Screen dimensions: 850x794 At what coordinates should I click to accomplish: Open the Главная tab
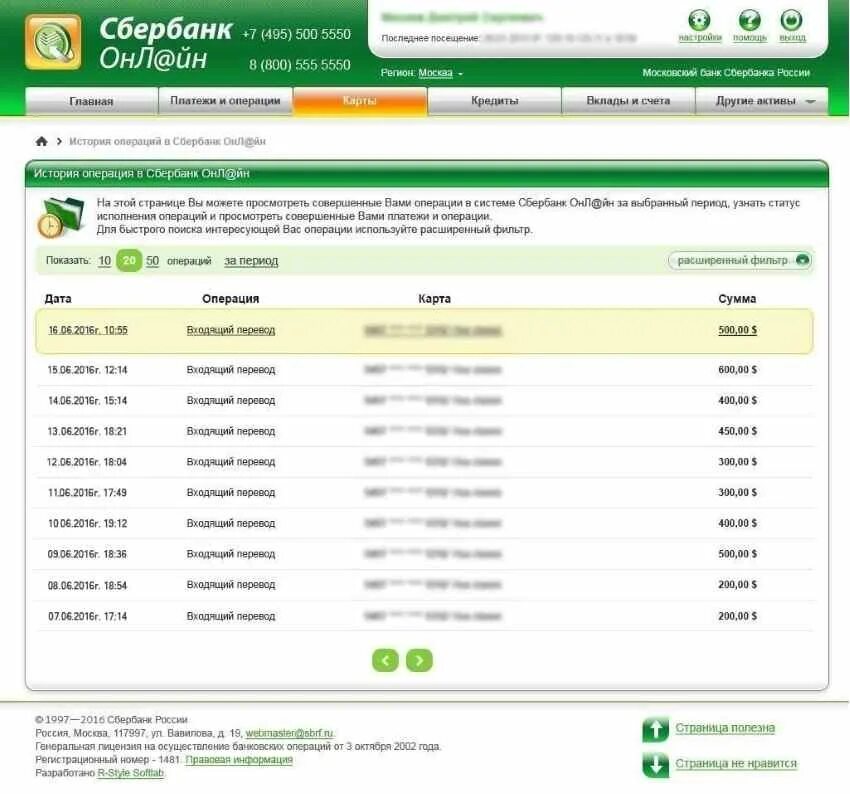click(x=91, y=101)
